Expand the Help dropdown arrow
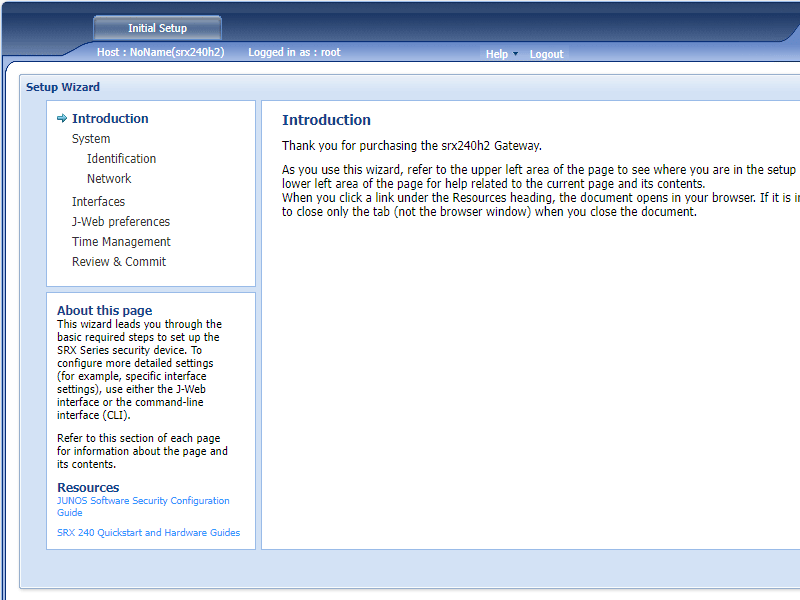 516,54
